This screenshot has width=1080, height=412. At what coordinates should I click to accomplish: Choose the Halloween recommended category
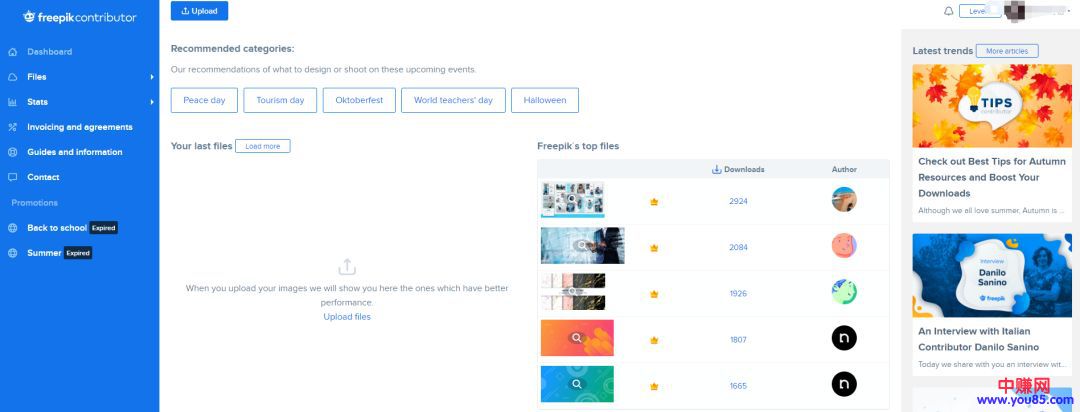click(544, 100)
